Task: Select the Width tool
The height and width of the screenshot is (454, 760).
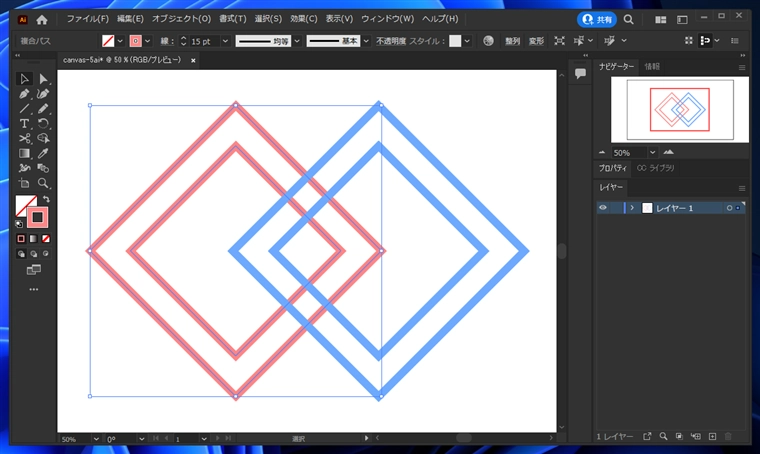Action: click(x=24, y=168)
